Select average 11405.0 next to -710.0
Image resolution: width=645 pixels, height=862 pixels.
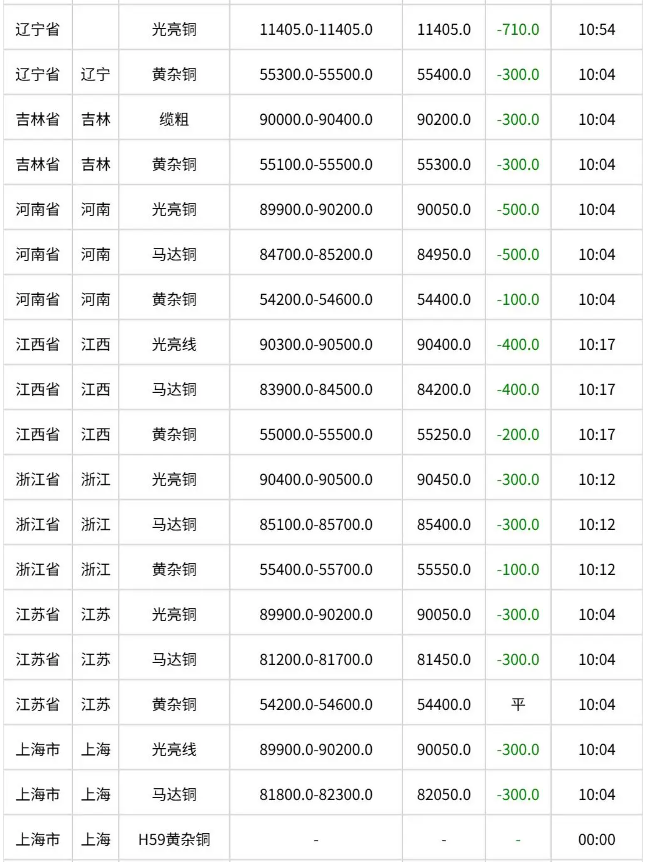(444, 29)
